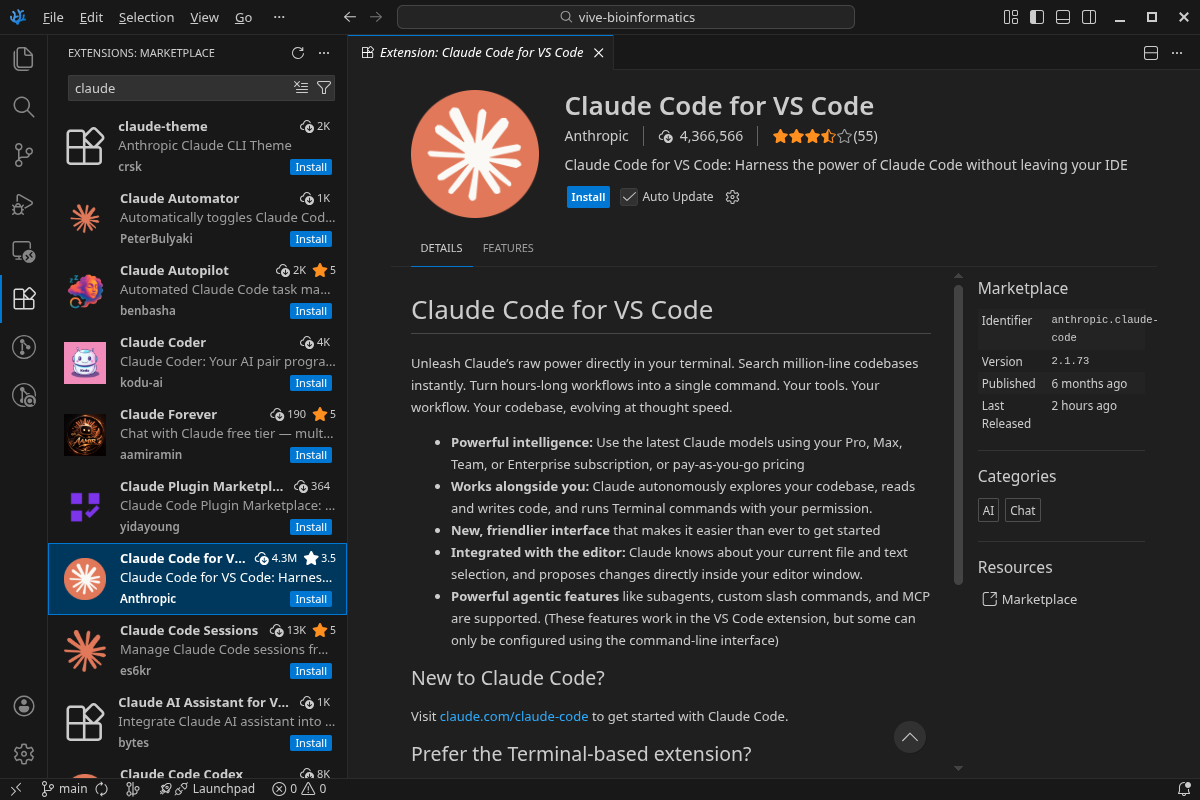Viewport: 1200px width, 800px height.
Task: Click the scroll-to-top arrow button
Action: [x=909, y=737]
